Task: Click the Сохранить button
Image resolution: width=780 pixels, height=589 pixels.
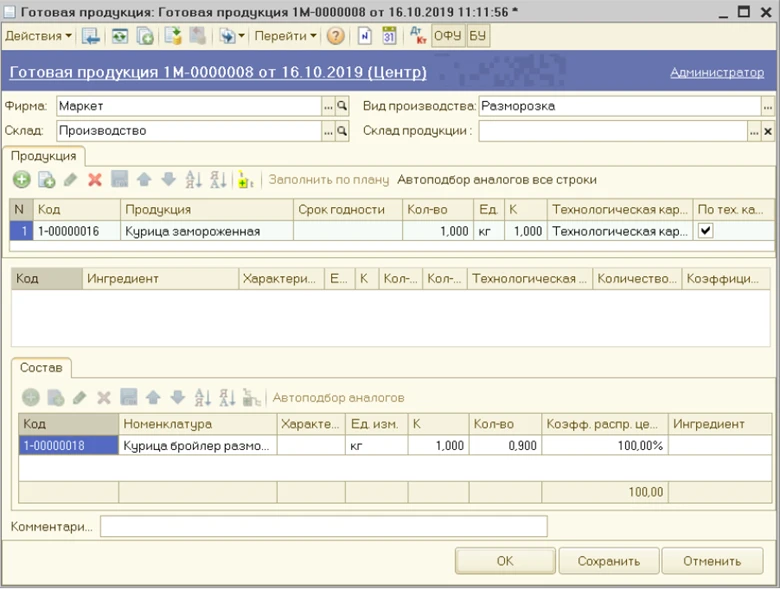Action: pyautogui.click(x=608, y=561)
